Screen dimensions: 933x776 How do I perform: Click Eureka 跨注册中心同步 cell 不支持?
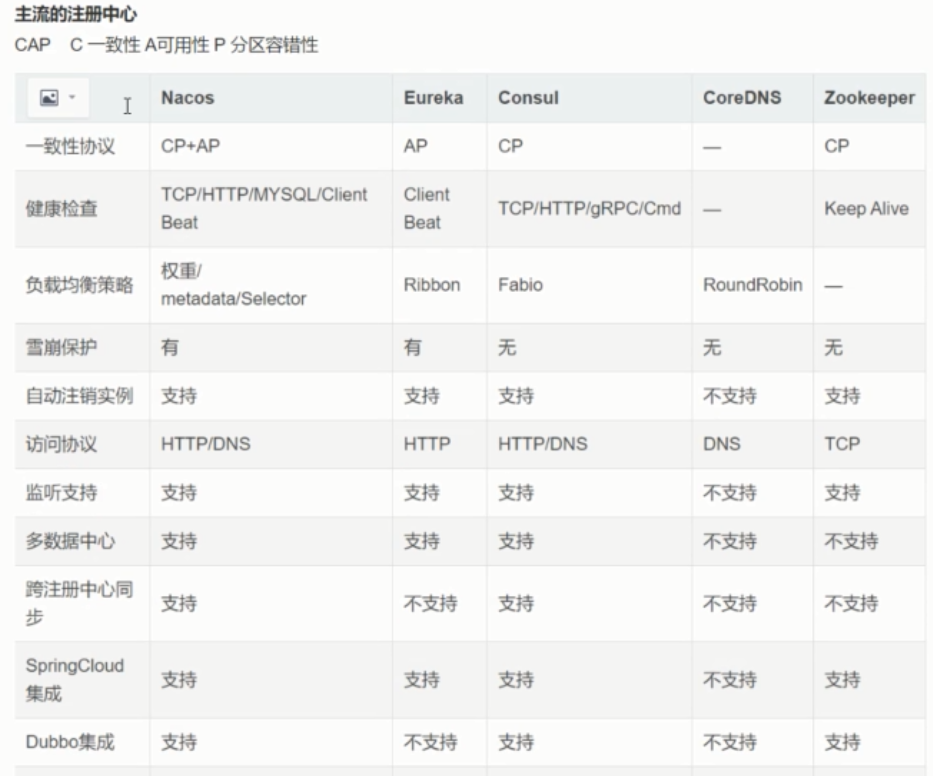[430, 604]
